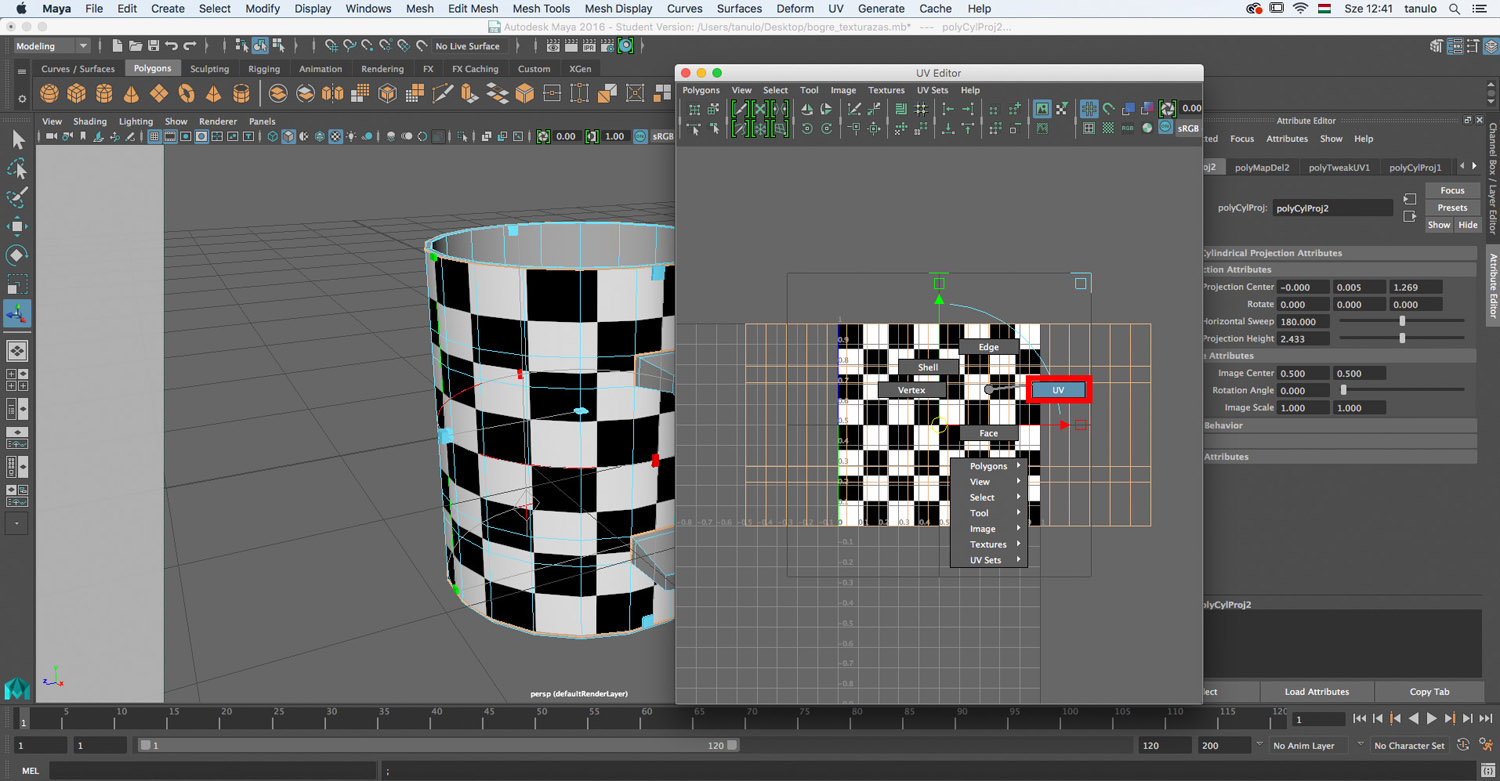Choose UV in the marking menu

click(x=1058, y=390)
